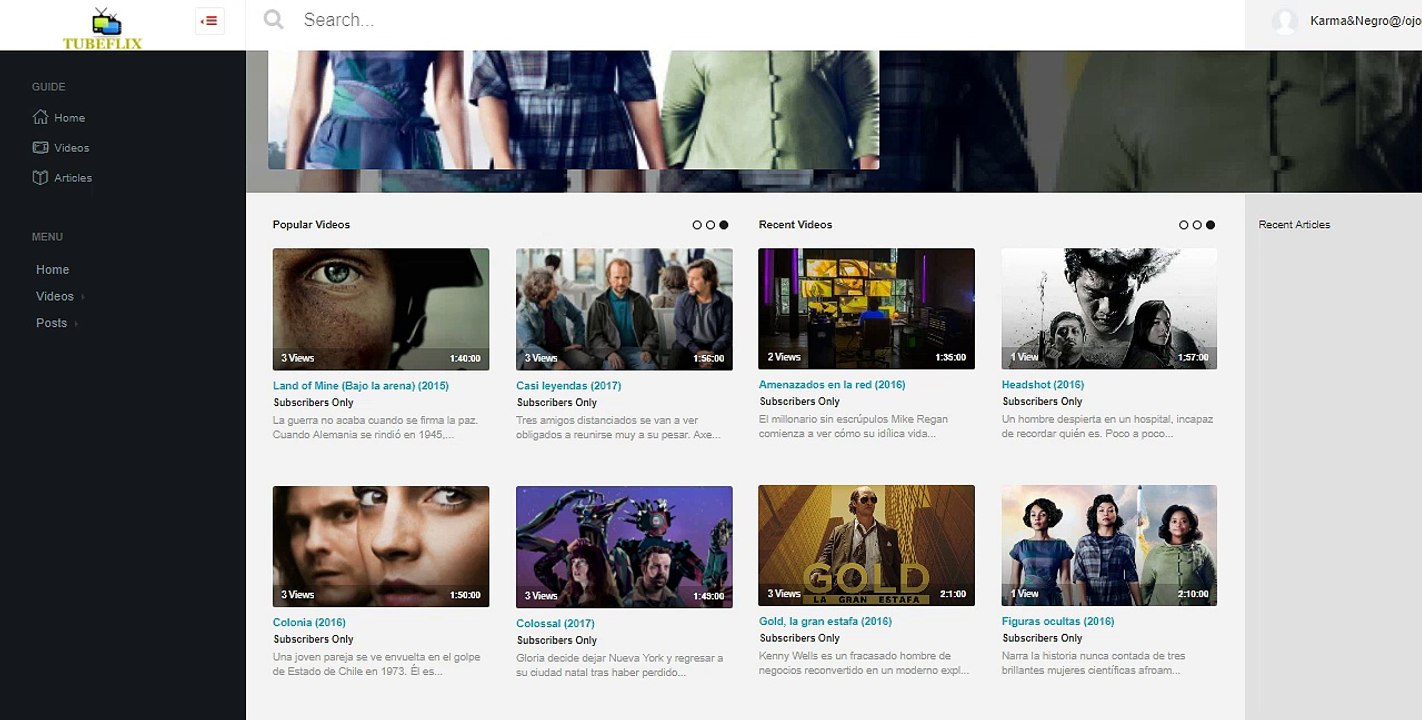Screen dimensions: 1422x720
Task: Click Subscribers Only under Land of Mine
Action: [x=314, y=403]
